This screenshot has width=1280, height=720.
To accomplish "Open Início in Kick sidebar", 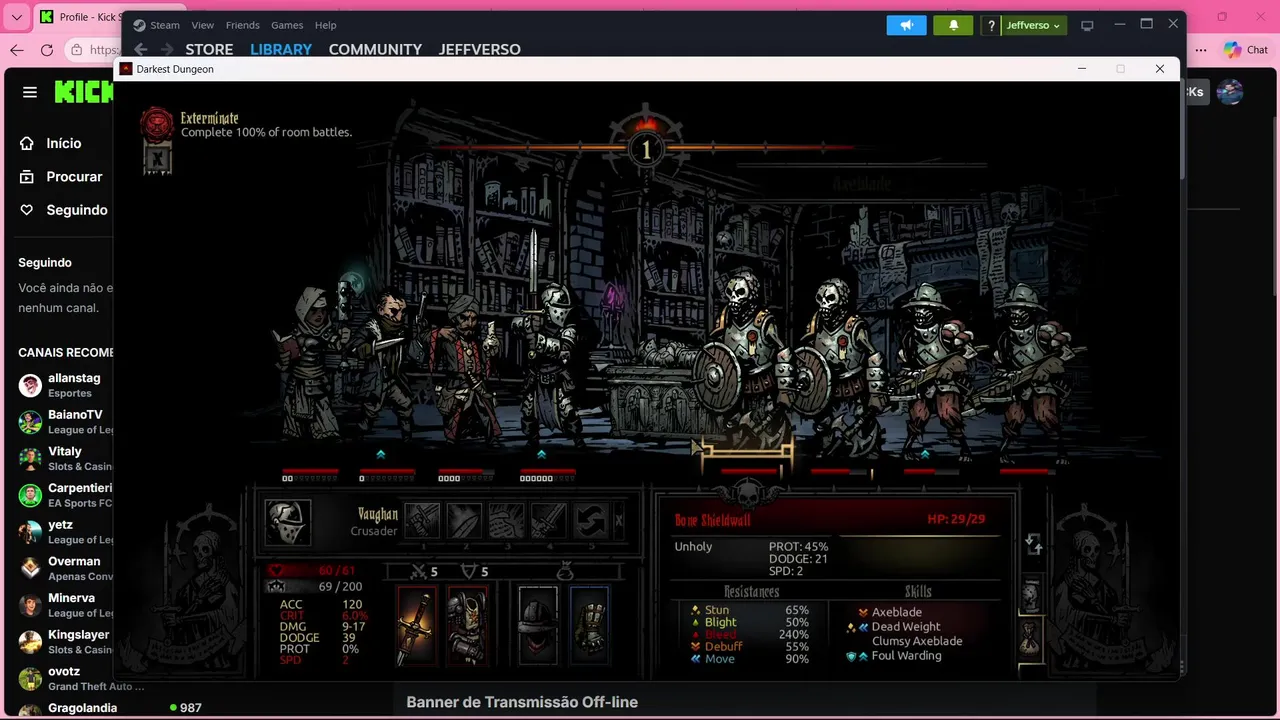I will point(51,143).
